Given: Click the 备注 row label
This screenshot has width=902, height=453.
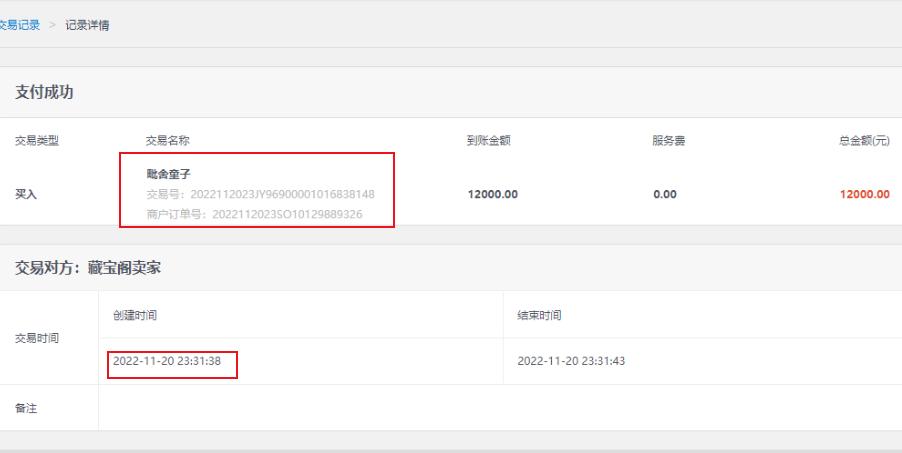Looking at the screenshot, I should point(26,408).
